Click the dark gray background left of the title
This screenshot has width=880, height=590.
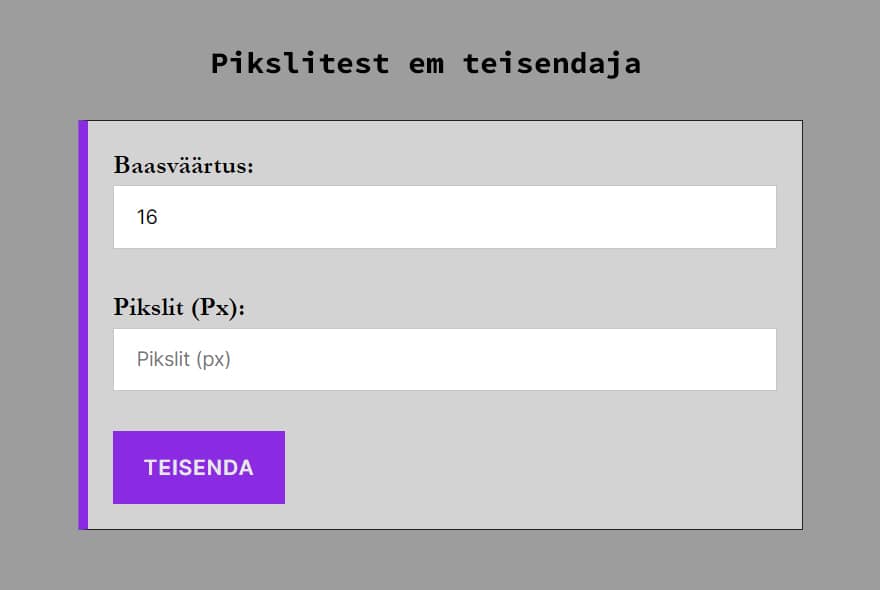100,64
